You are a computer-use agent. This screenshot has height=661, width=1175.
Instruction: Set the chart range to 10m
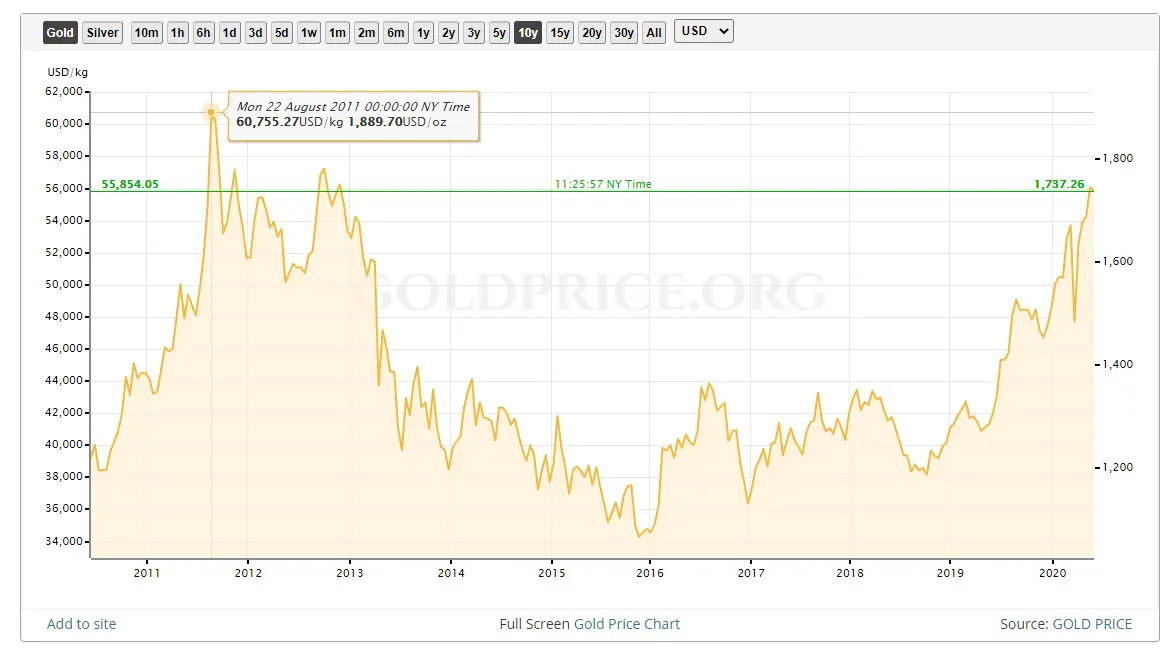pyautogui.click(x=146, y=32)
